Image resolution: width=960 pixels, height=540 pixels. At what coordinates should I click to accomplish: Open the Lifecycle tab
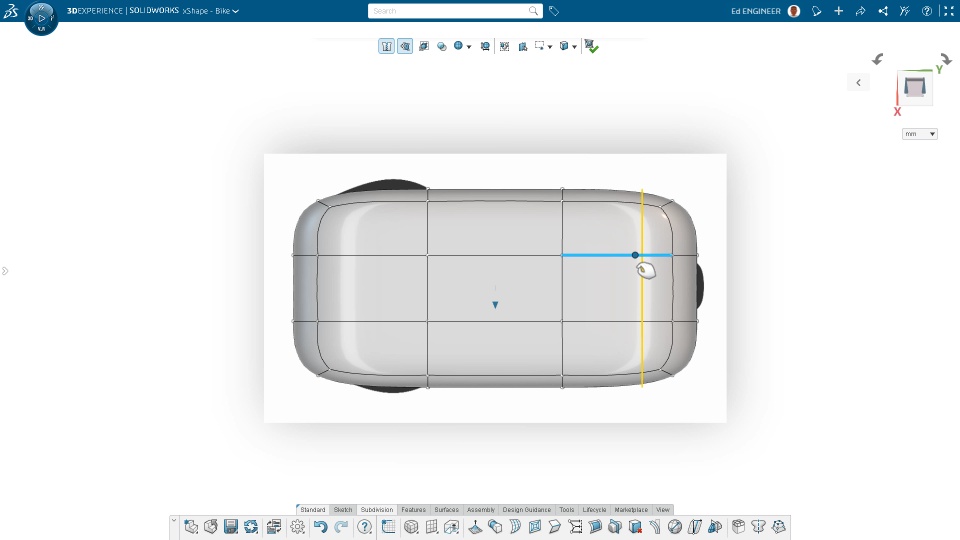pyautogui.click(x=594, y=509)
